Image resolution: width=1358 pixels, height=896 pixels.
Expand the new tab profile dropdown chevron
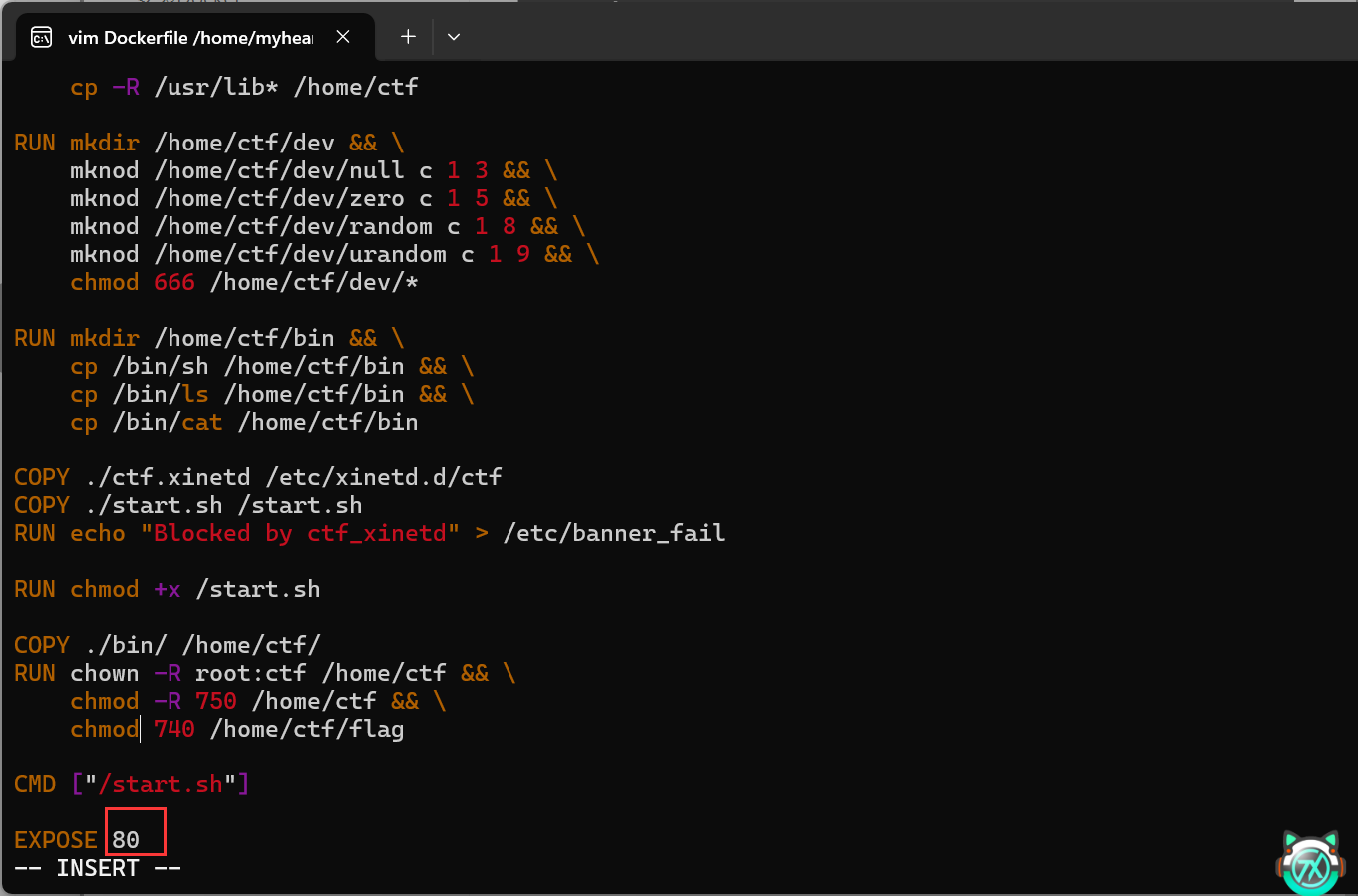pos(454,37)
